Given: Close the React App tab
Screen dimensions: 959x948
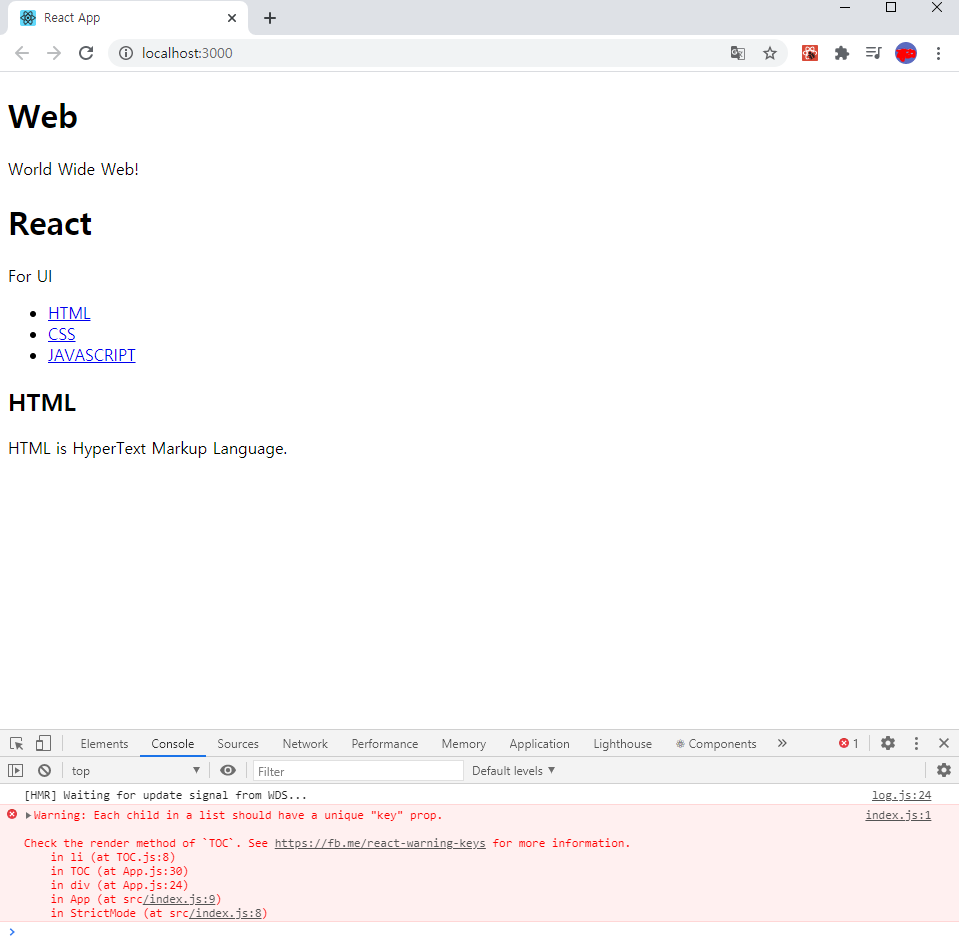Looking at the screenshot, I should click(x=232, y=18).
